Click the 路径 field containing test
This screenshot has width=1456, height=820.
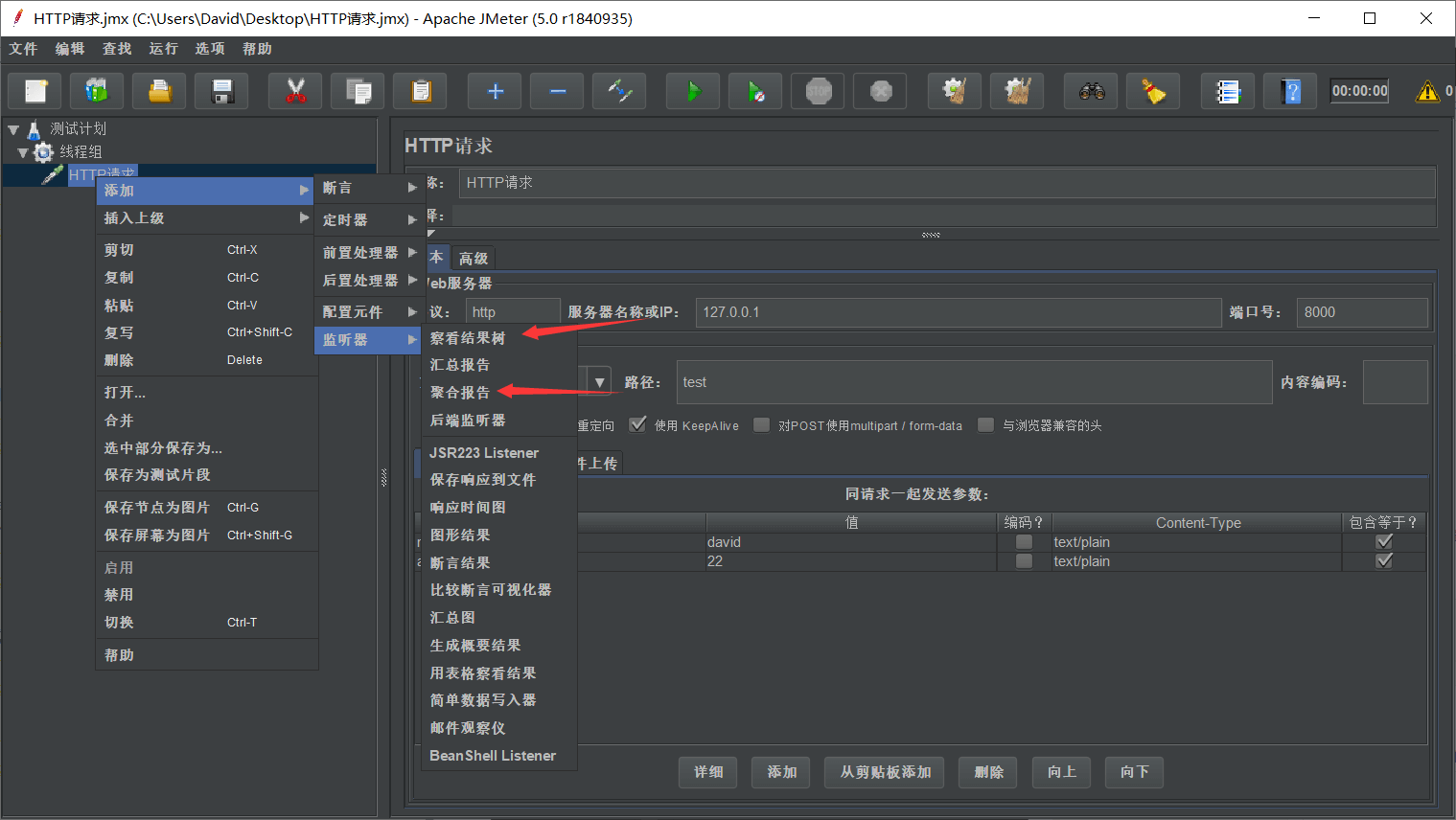point(974,382)
